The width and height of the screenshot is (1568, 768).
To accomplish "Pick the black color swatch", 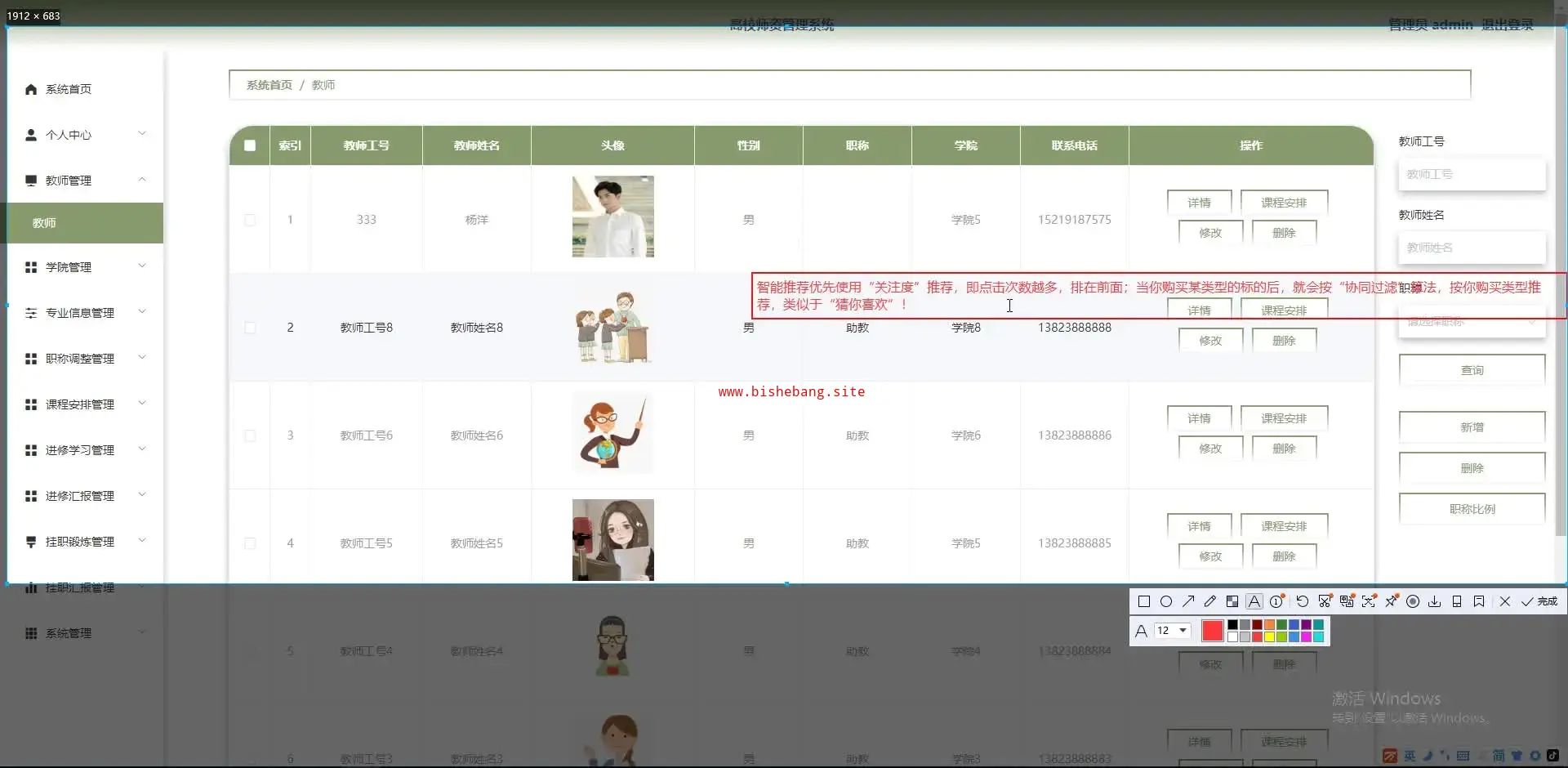I will pos(1232,625).
